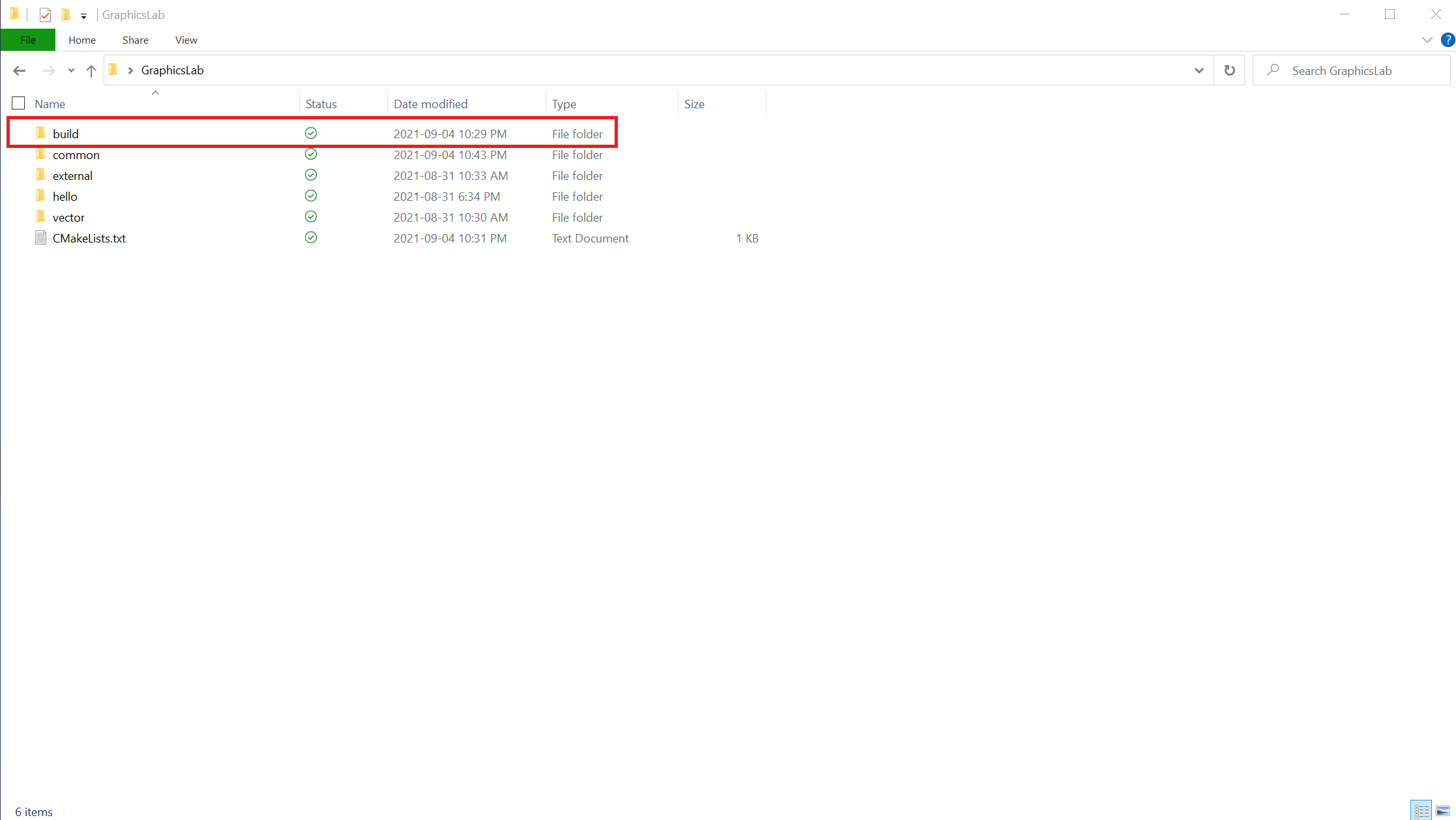Click the sync status icon for CMakeLists.txt
The image size is (1456, 820).
[x=311, y=237]
